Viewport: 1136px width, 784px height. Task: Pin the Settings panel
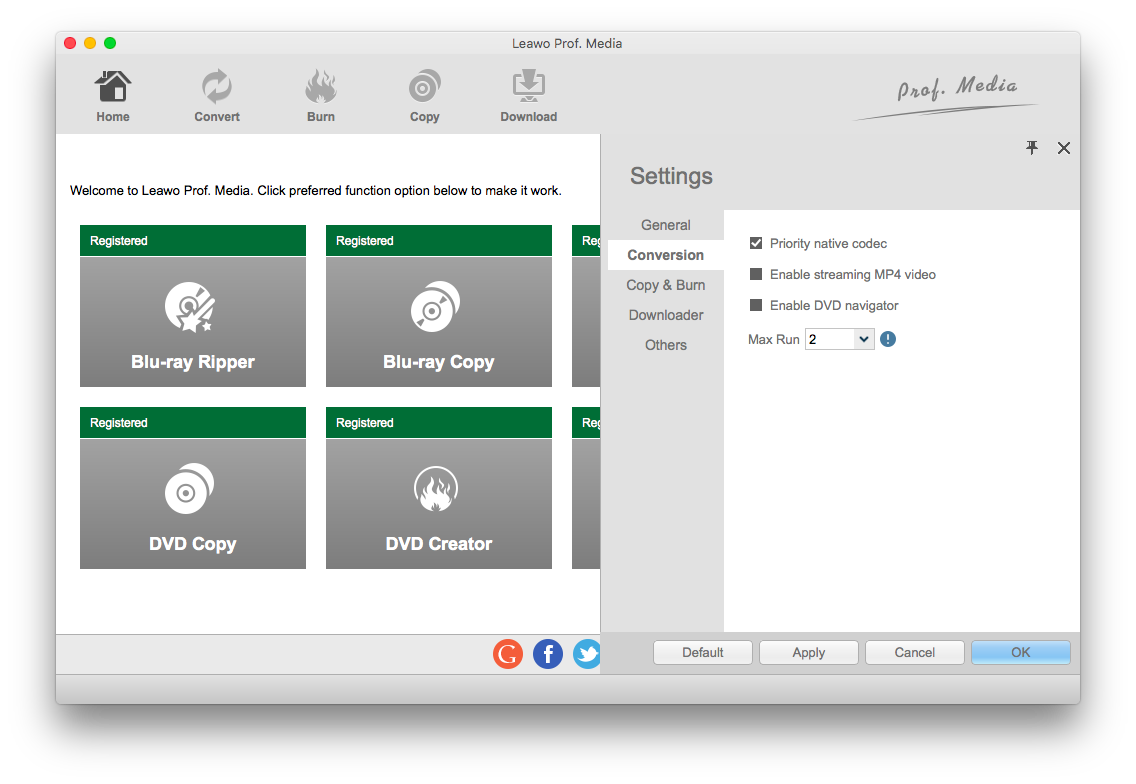point(1032,148)
